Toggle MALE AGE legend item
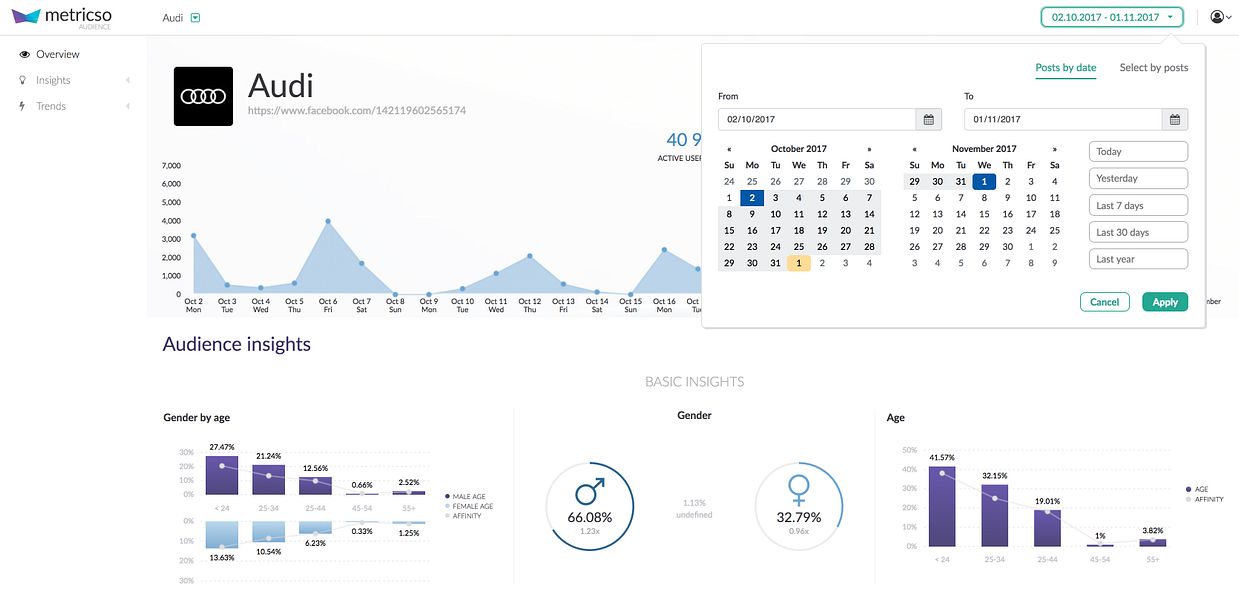This screenshot has width=1239, height=600. 464,496
